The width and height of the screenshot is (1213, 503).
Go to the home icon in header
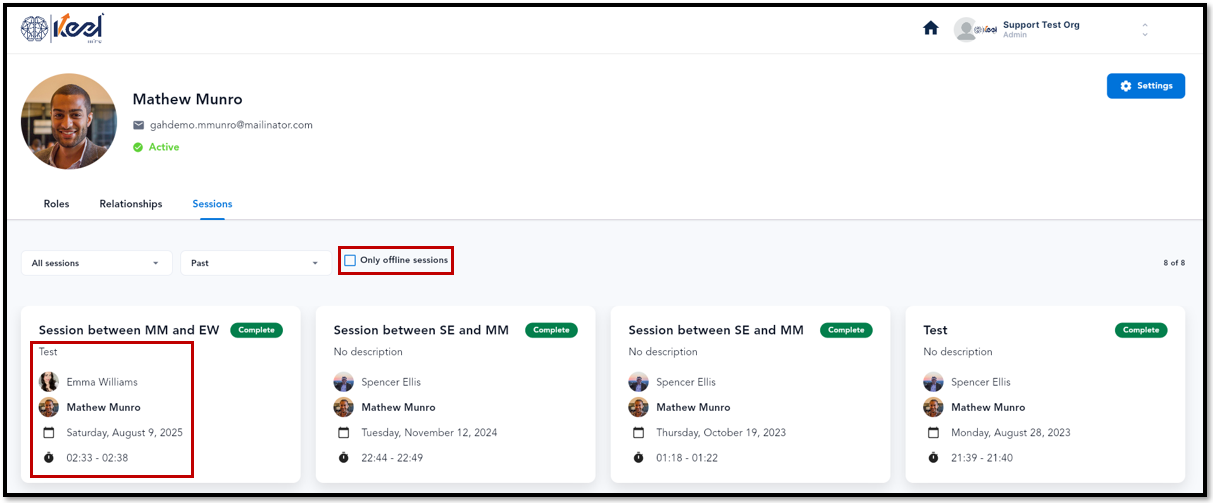(x=930, y=28)
